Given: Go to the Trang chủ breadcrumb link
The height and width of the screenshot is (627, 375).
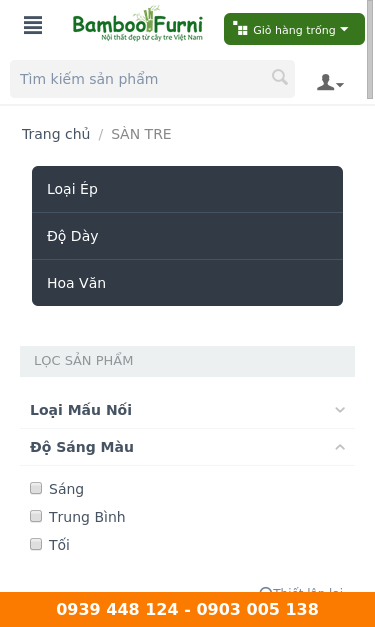Looking at the screenshot, I should [56, 134].
